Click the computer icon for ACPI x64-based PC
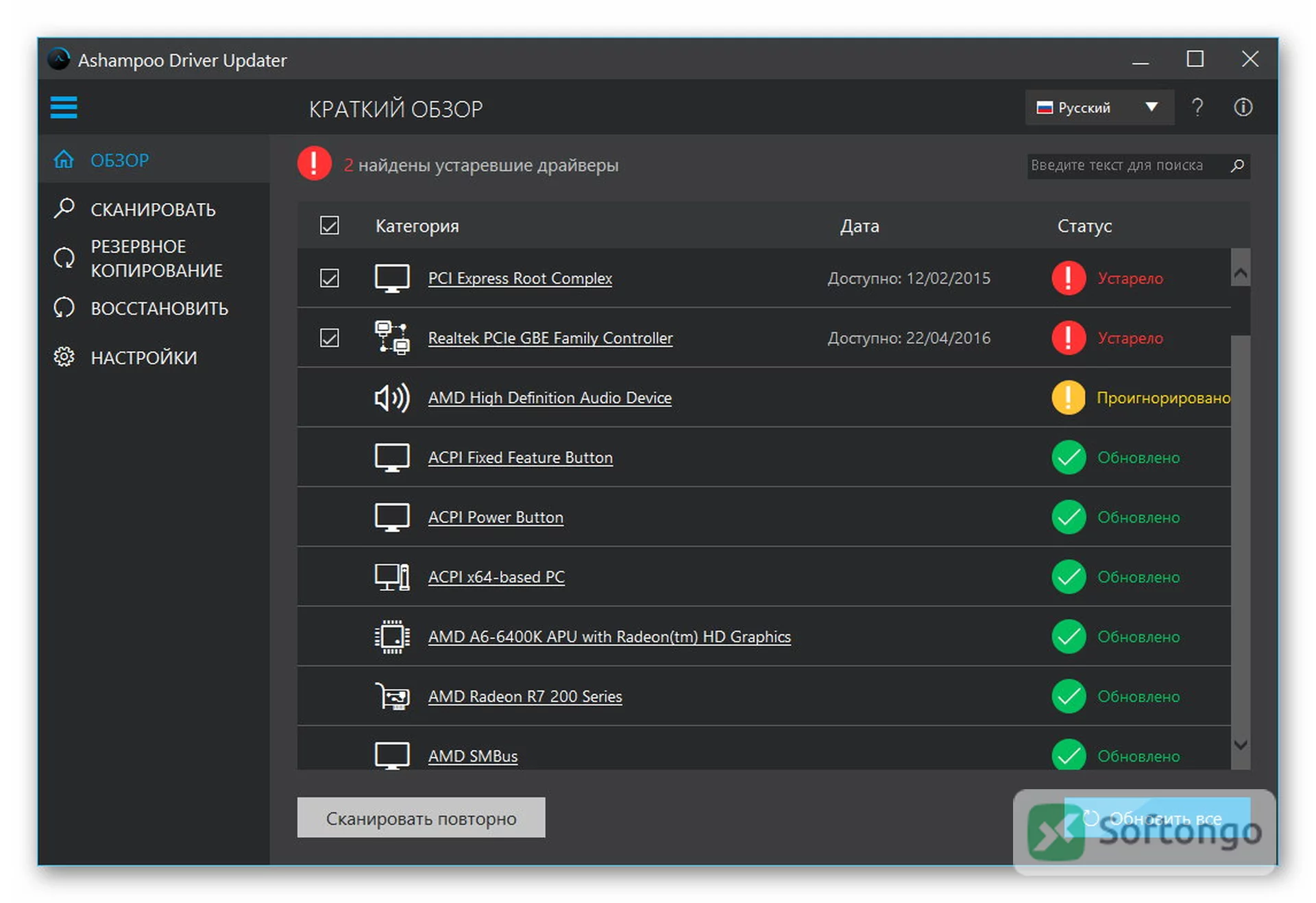This screenshot has width=1316, height=903. click(392, 577)
